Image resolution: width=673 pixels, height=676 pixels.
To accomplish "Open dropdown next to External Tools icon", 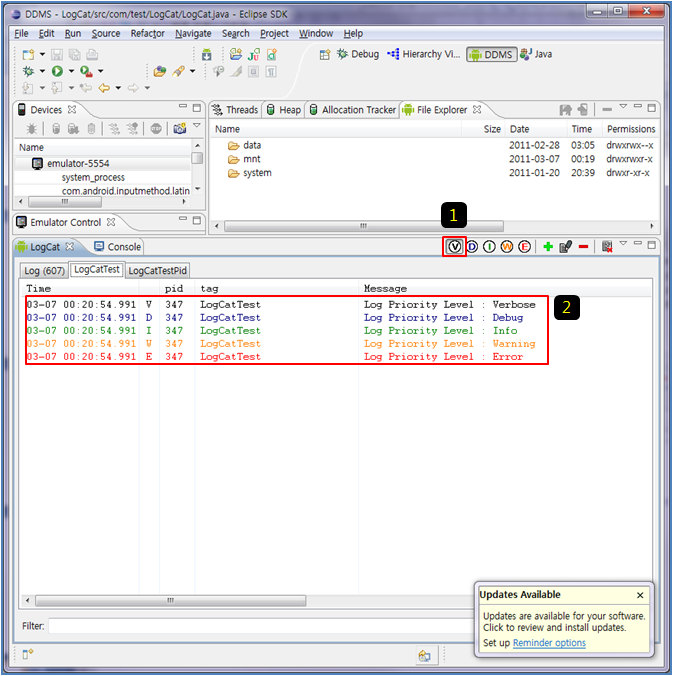I will (x=100, y=71).
